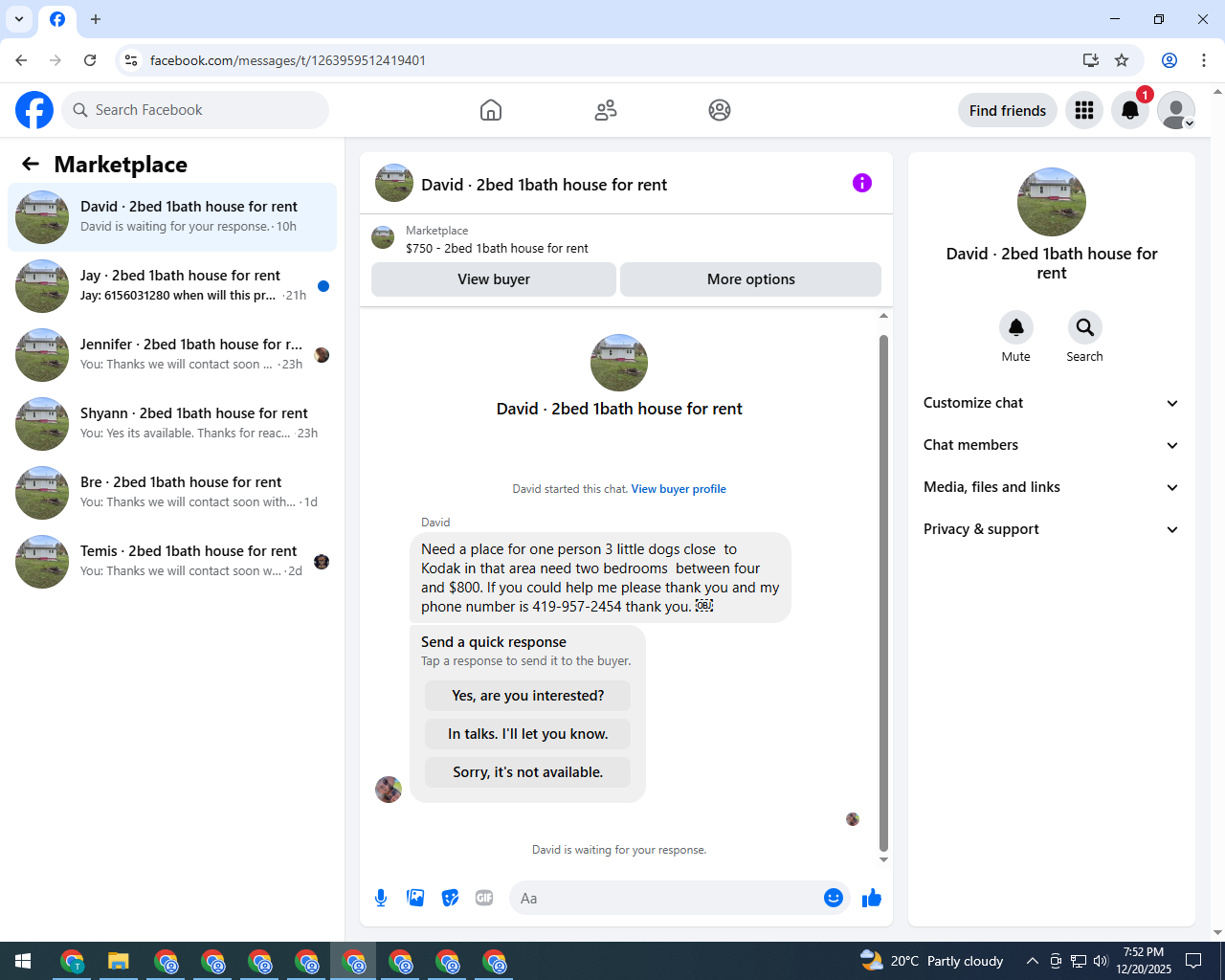
Task: Open the View buyer profile link
Action: [x=679, y=489]
